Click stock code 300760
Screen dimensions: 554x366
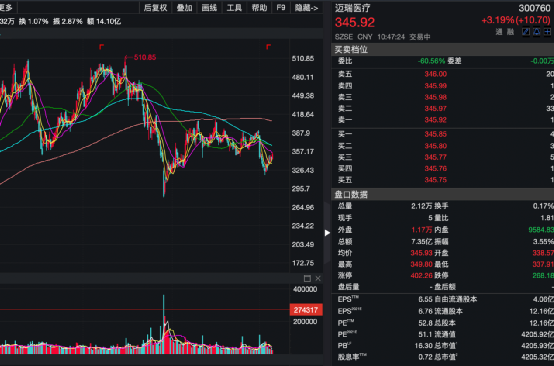pyautogui.click(x=535, y=8)
